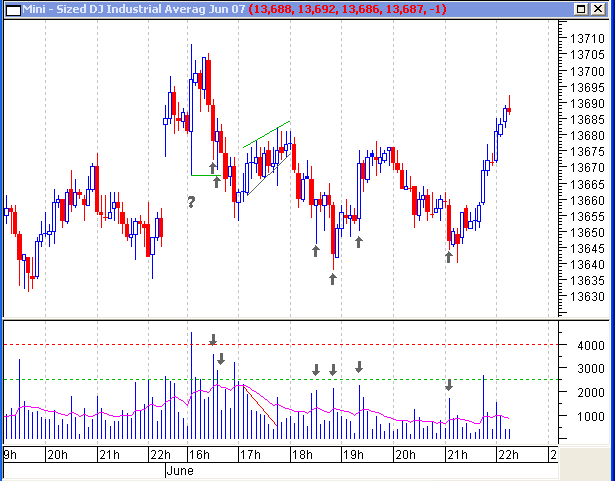The image size is (615, 481).
Task: Click the 18h label on time axis
Action: (302, 455)
